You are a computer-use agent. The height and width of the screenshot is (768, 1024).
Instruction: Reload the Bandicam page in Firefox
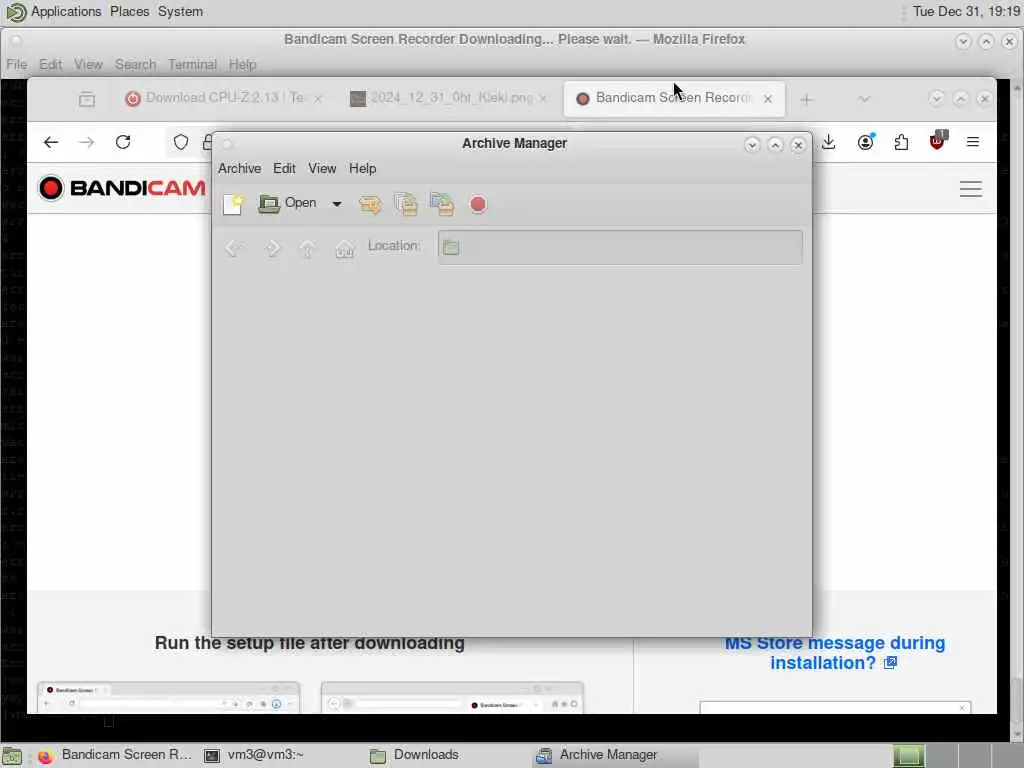tap(123, 142)
